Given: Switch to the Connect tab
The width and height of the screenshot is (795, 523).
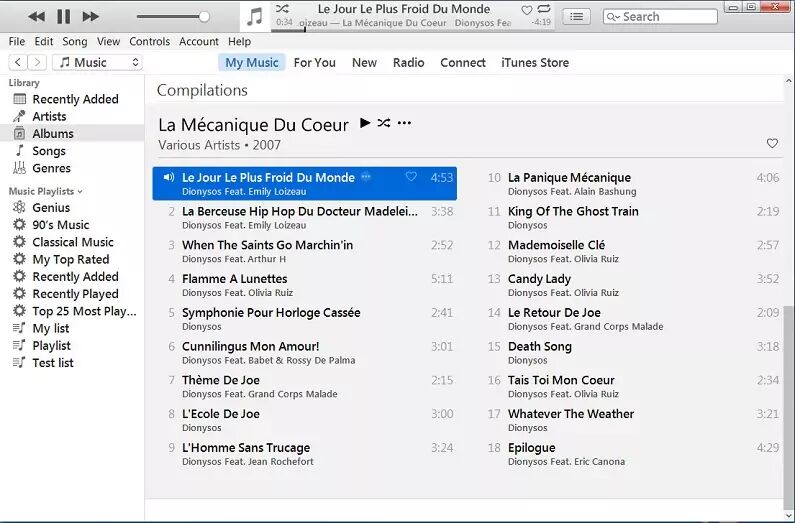Looking at the screenshot, I should [463, 63].
